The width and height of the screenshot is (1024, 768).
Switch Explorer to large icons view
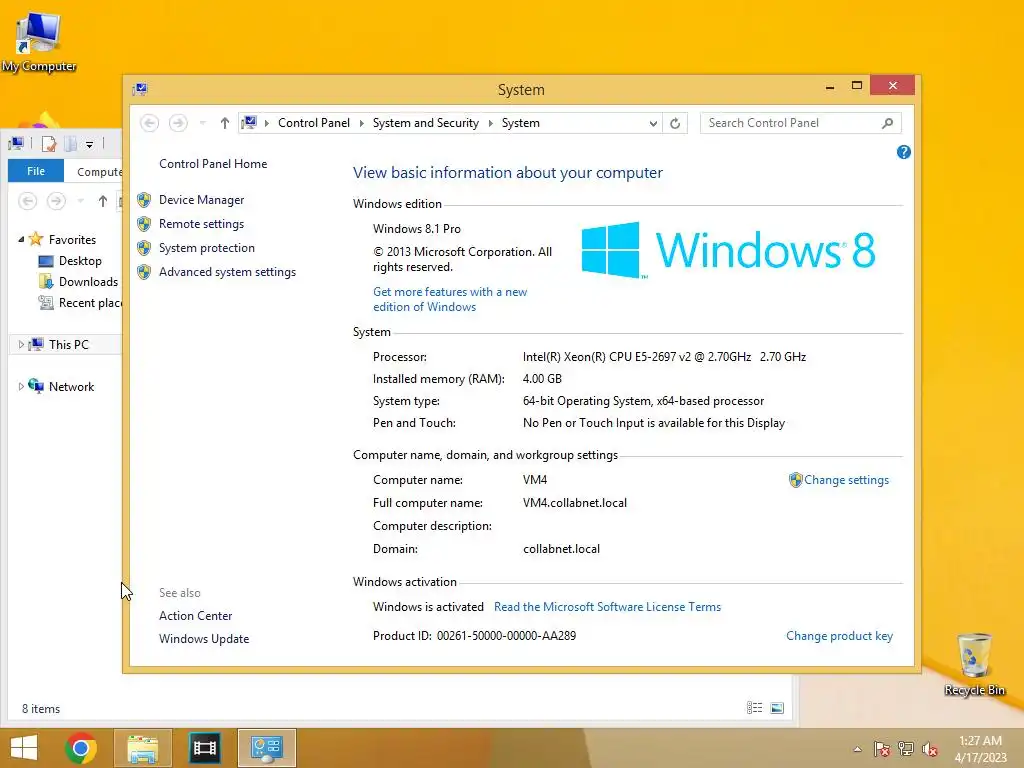(x=777, y=708)
